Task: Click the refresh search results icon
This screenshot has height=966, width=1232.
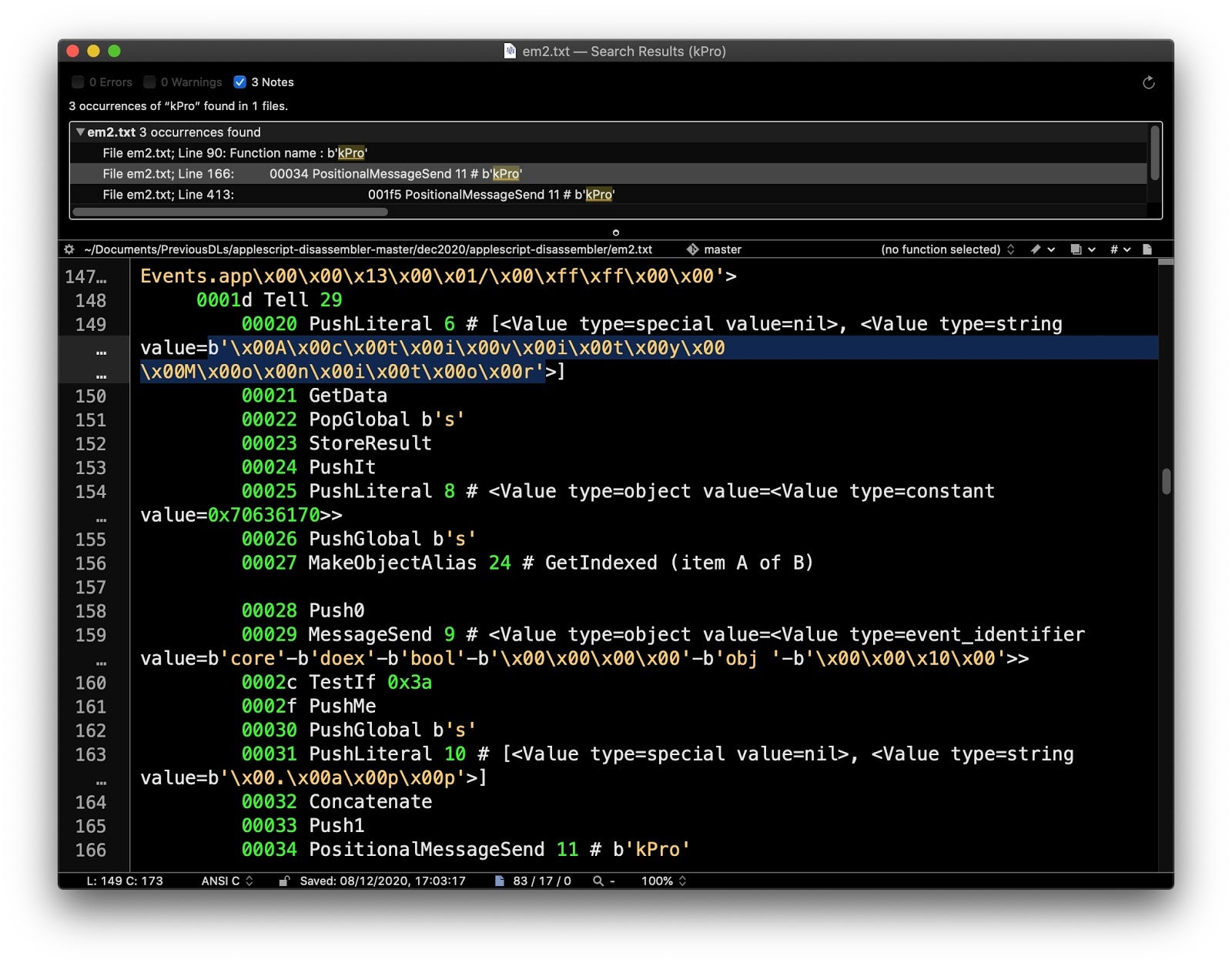Action: (x=1148, y=82)
